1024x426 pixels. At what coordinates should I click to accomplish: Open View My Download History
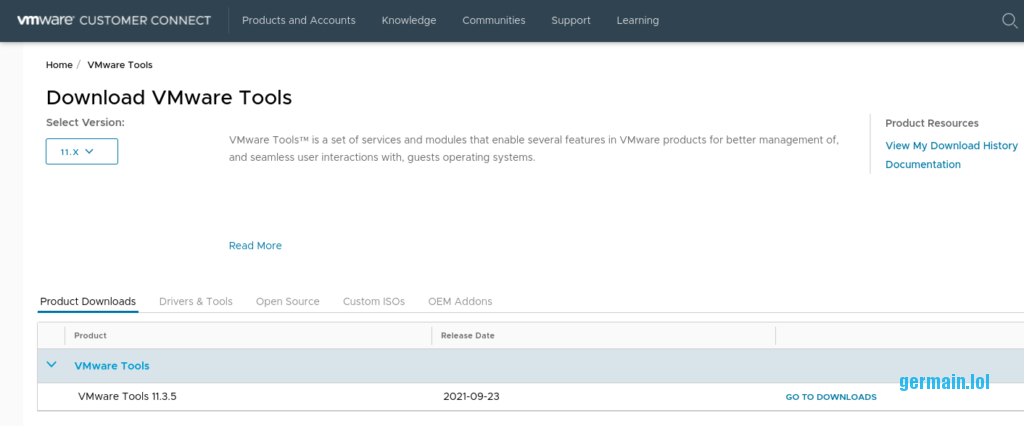pyautogui.click(x=951, y=146)
